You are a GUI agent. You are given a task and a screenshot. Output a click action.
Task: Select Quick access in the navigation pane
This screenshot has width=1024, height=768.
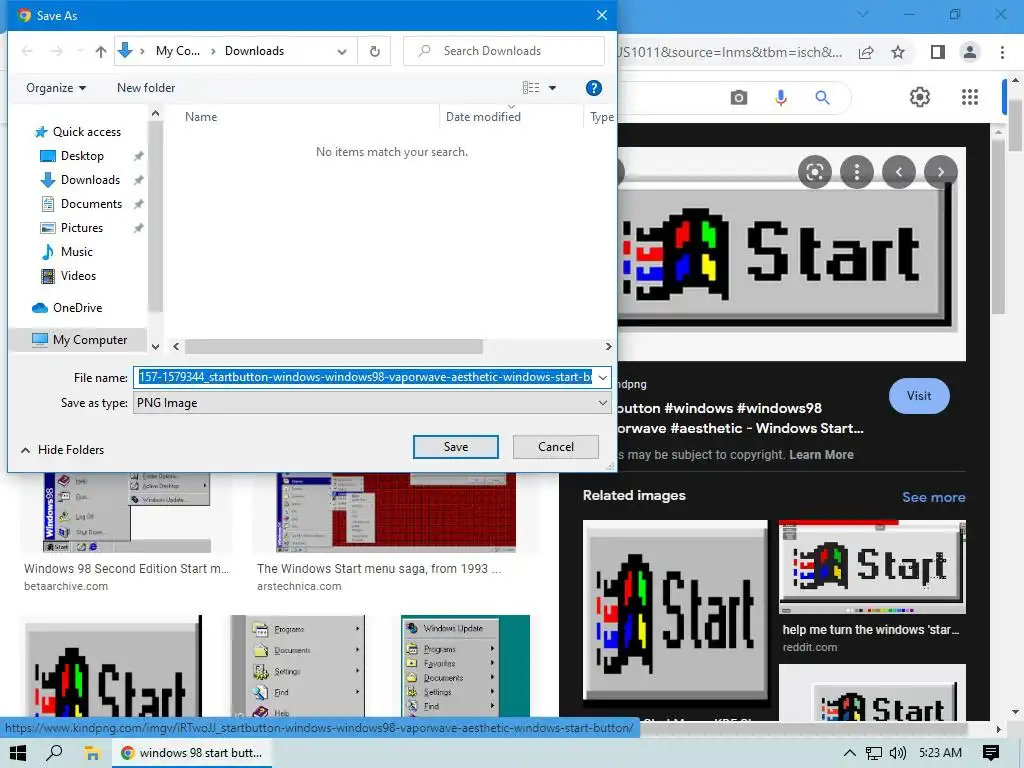pos(79,132)
